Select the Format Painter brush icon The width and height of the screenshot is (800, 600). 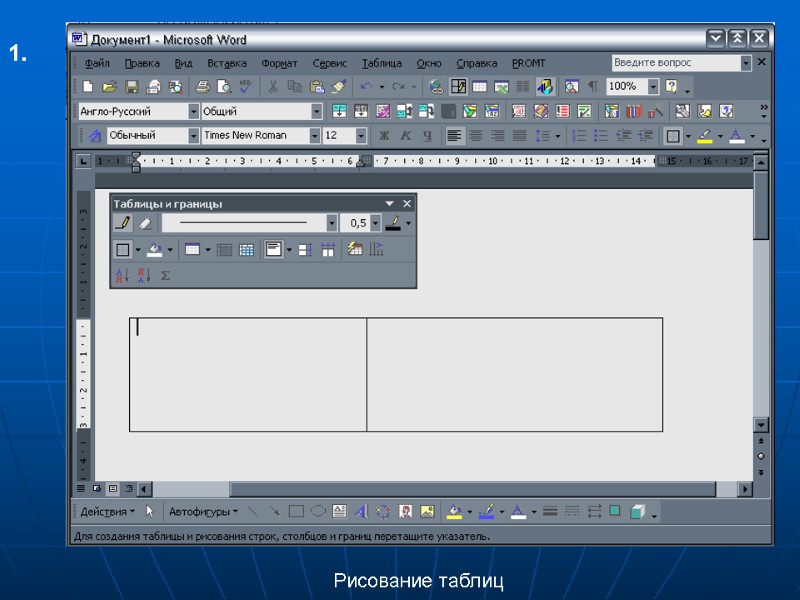[338, 87]
